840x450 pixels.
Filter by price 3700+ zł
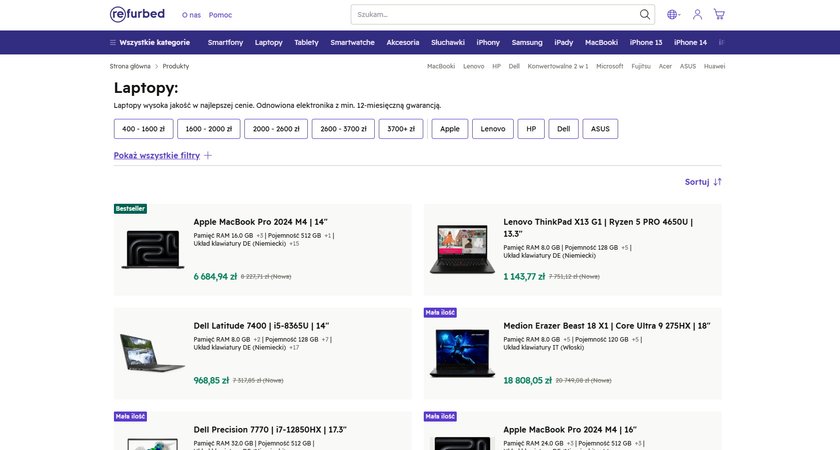[401, 129]
